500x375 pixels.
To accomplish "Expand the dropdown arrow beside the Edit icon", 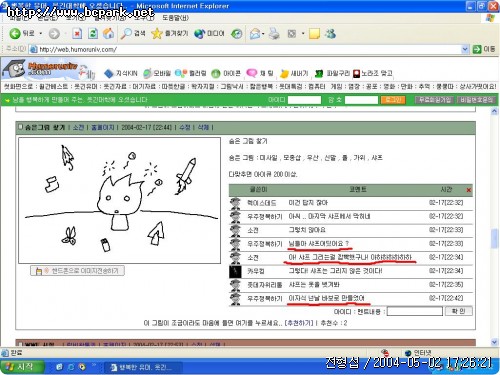I will tap(303, 33).
